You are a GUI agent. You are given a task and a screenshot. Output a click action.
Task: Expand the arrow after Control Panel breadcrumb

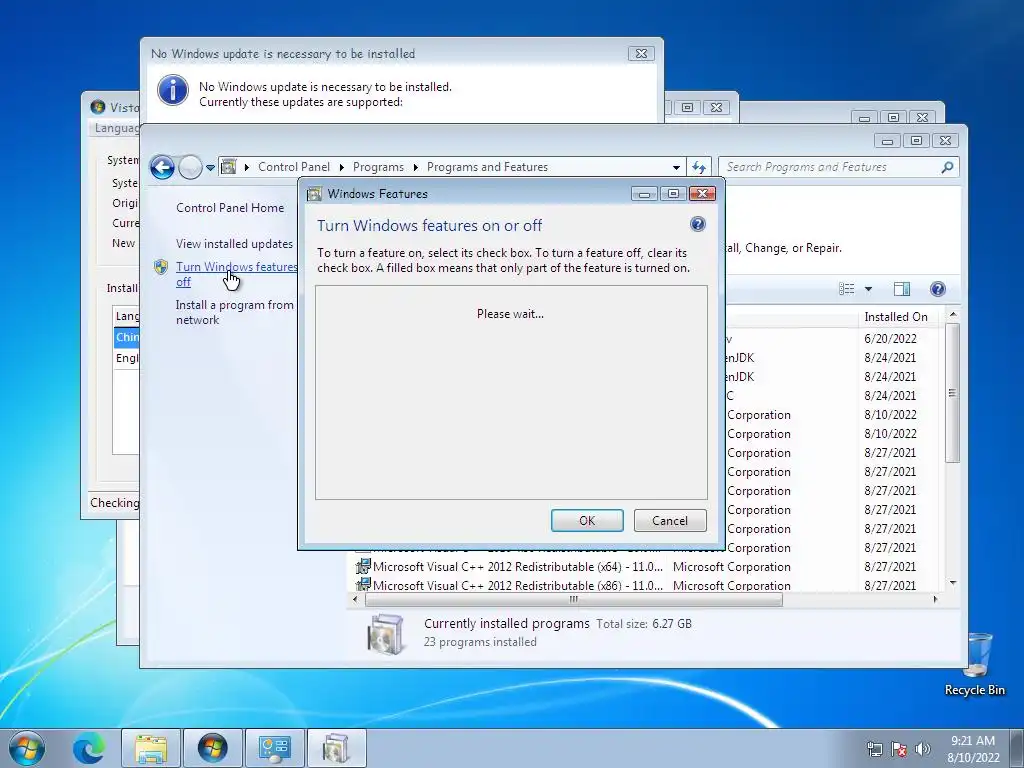click(x=342, y=167)
